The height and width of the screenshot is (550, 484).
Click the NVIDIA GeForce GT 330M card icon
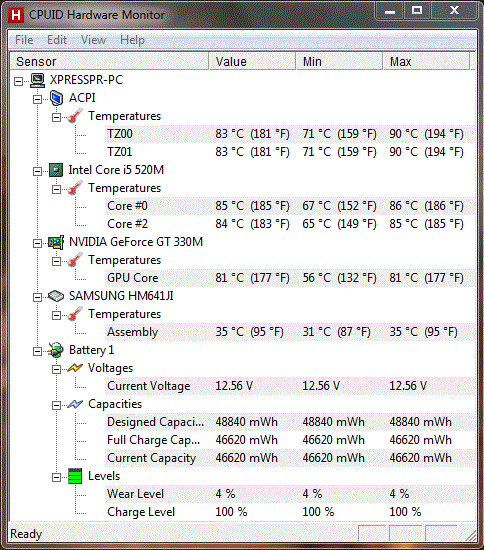[x=56, y=242]
